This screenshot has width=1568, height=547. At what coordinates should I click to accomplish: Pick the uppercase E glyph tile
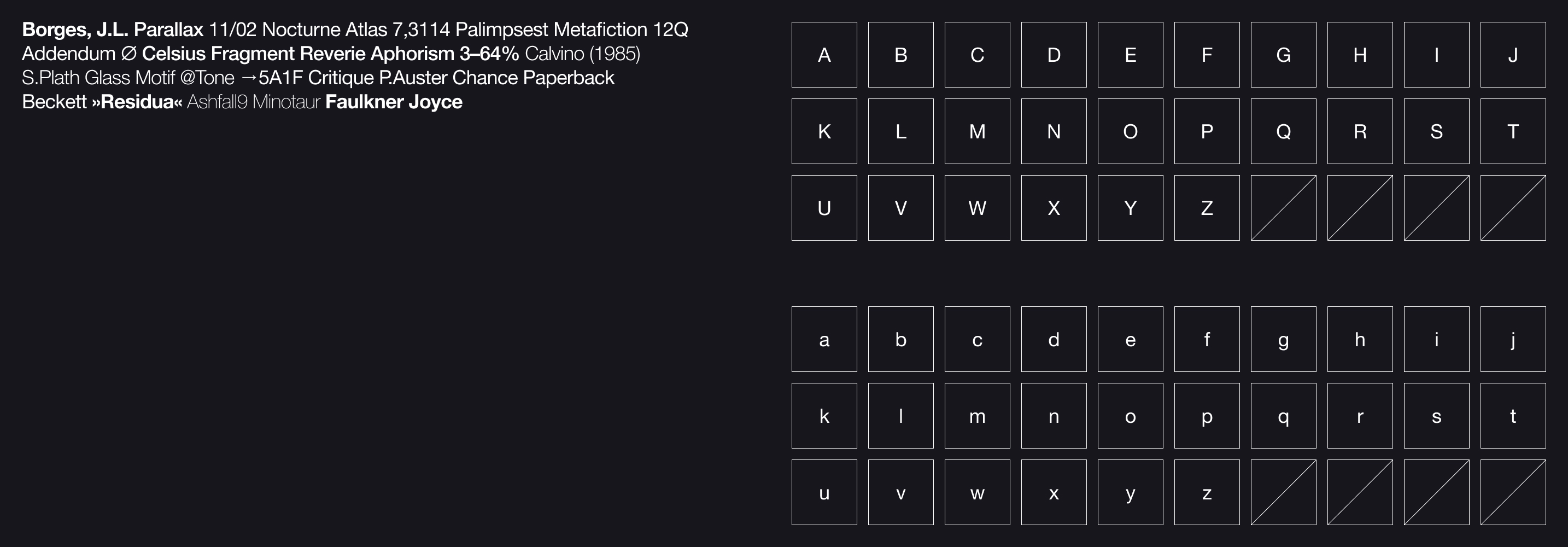(x=1130, y=55)
